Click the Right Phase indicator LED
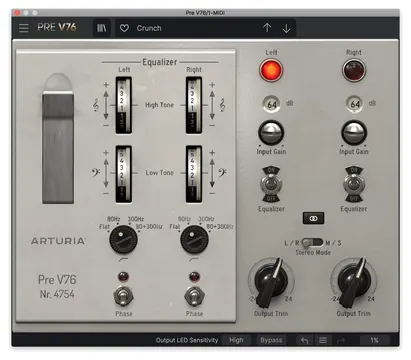Image resolution: width=411 pixels, height=360 pixels. [194, 277]
